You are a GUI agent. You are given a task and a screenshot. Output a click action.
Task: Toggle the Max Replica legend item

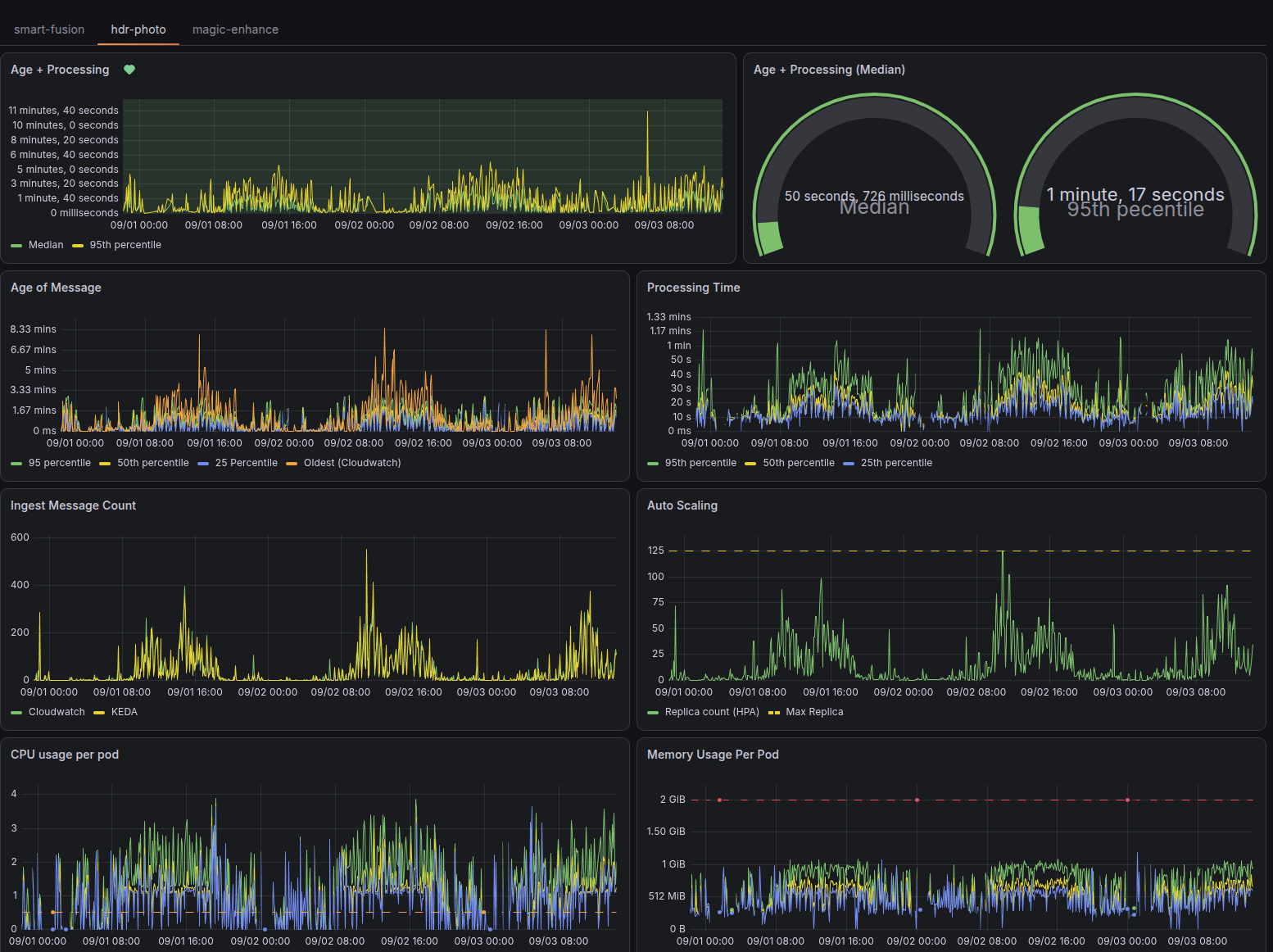pos(814,712)
